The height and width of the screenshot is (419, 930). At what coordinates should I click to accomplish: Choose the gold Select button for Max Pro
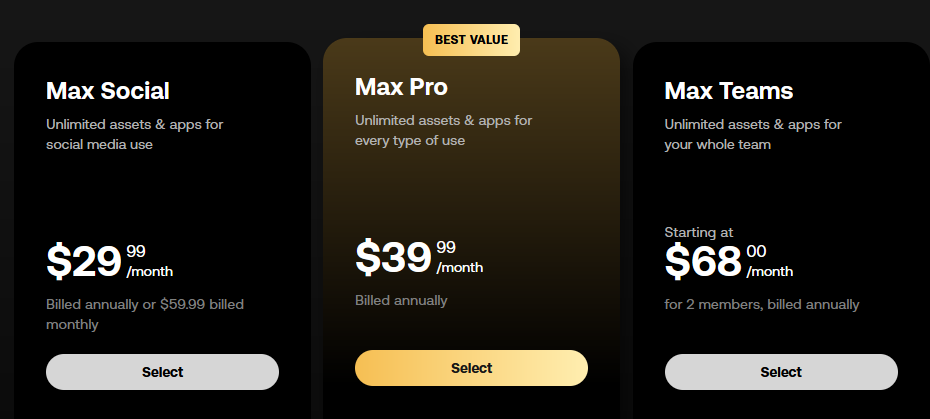[x=472, y=368]
